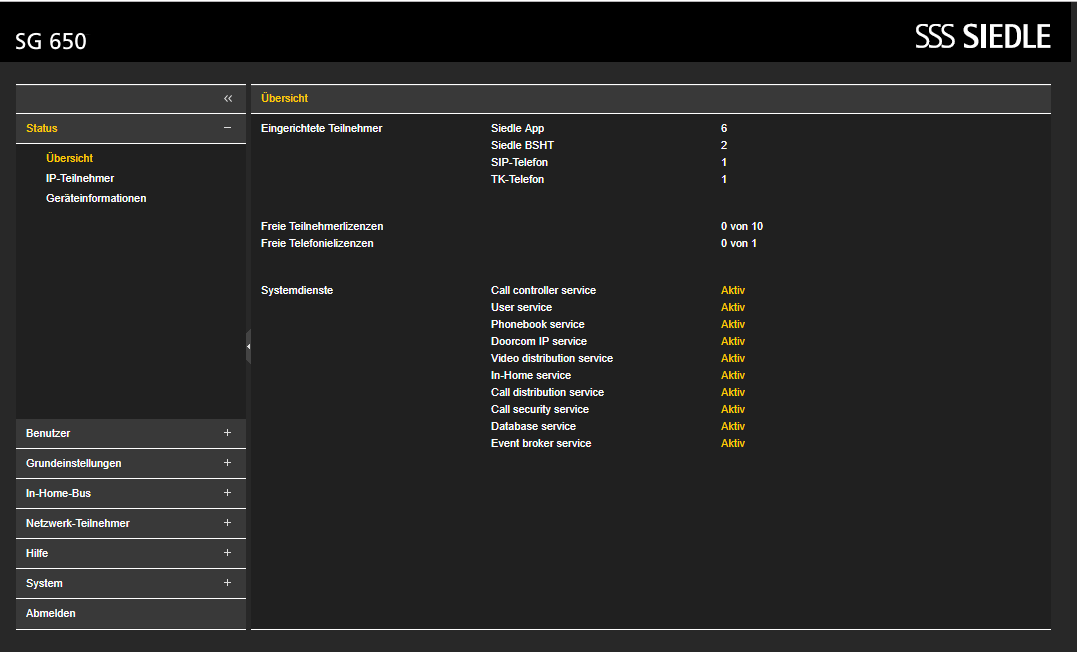Expand Grundeinstellungen plus icon
This screenshot has width=1077, height=652.
(227, 463)
